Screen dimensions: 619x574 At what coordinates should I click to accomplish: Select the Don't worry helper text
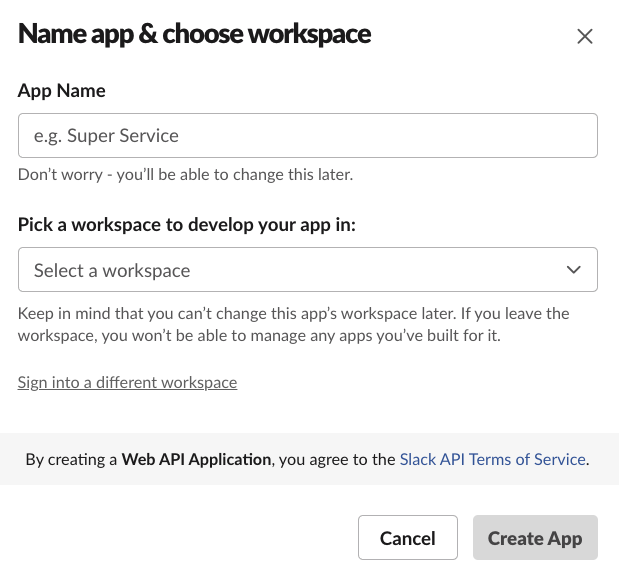(186, 174)
